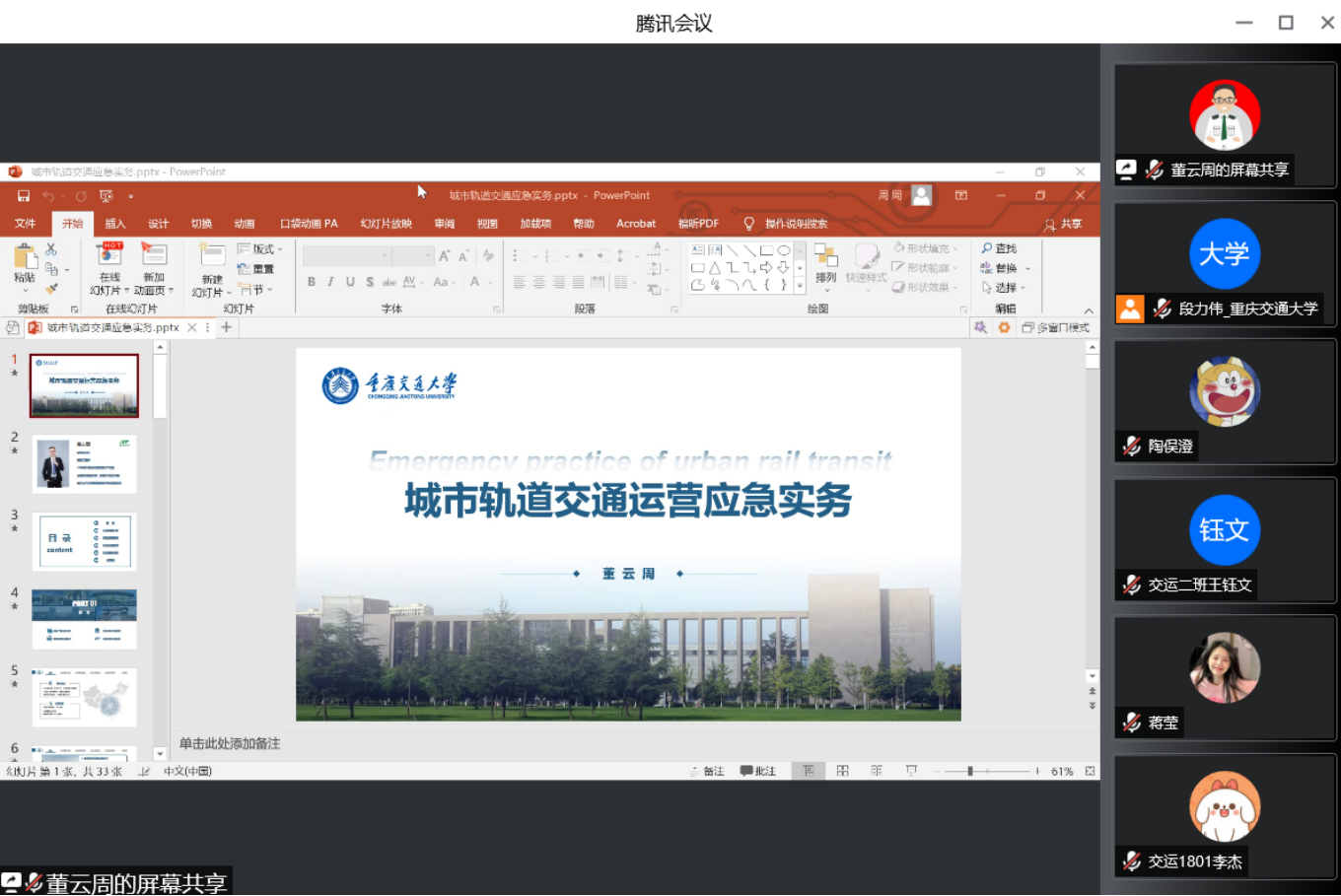This screenshot has width=1341, height=896.
Task: Switch to the 切换 (Transitions) ribbon tab
Action: pyautogui.click(x=201, y=224)
